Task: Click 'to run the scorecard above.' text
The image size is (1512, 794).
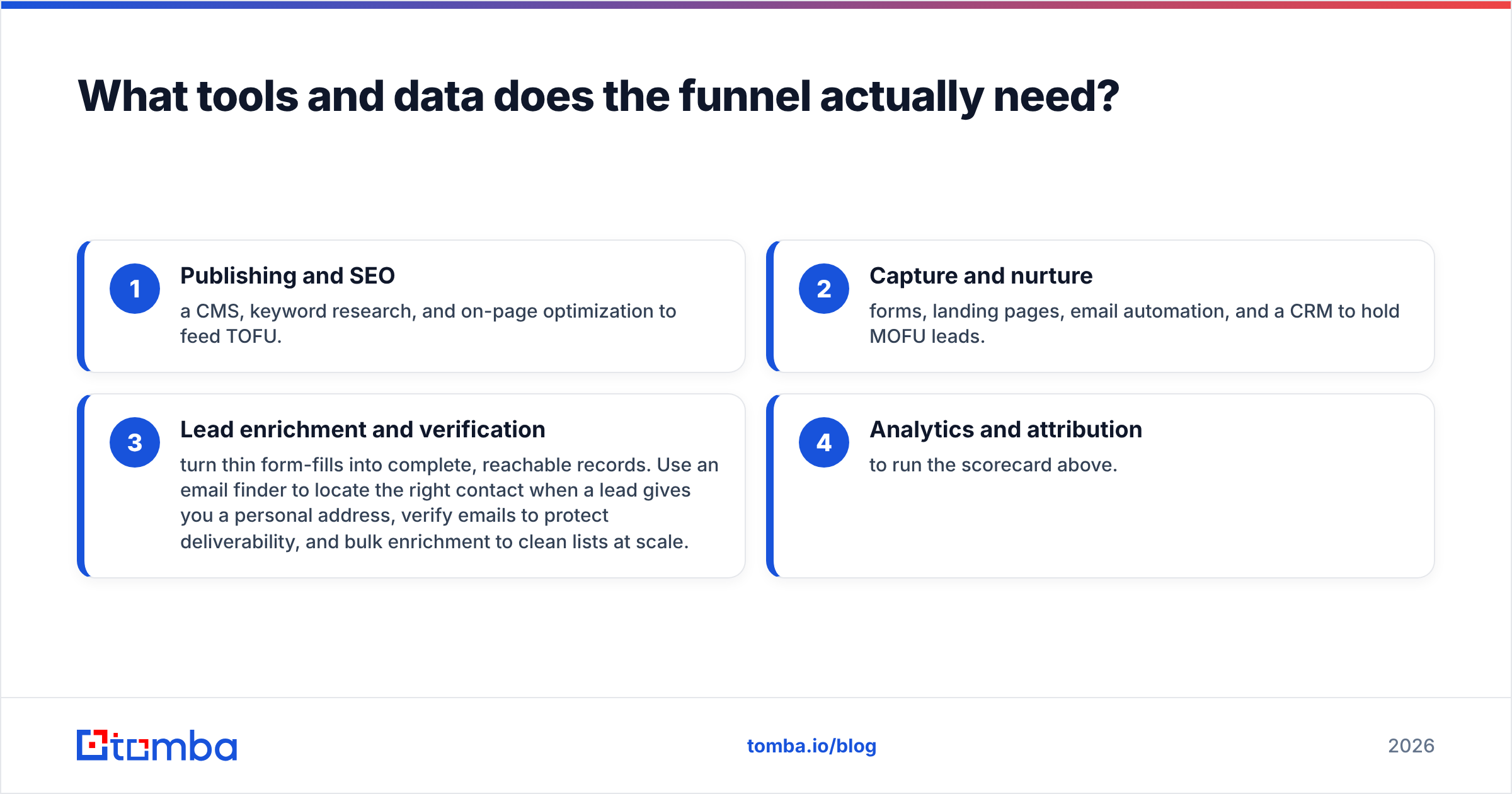Action: [x=994, y=465]
